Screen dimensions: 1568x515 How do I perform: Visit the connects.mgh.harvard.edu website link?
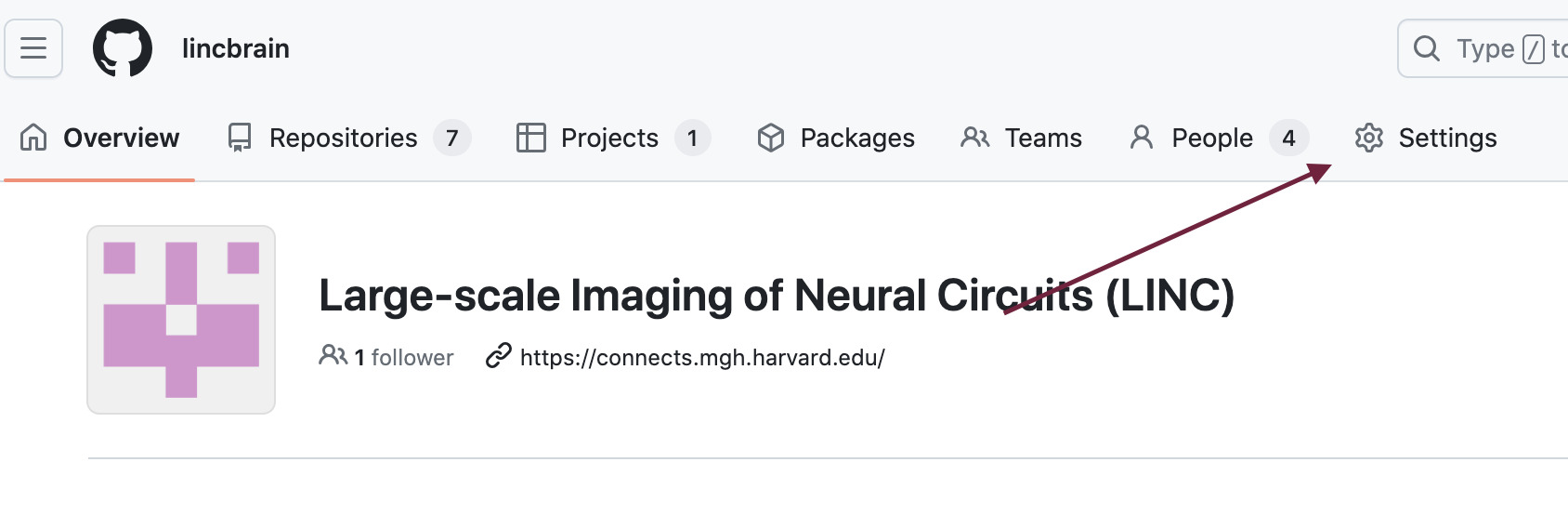point(702,357)
